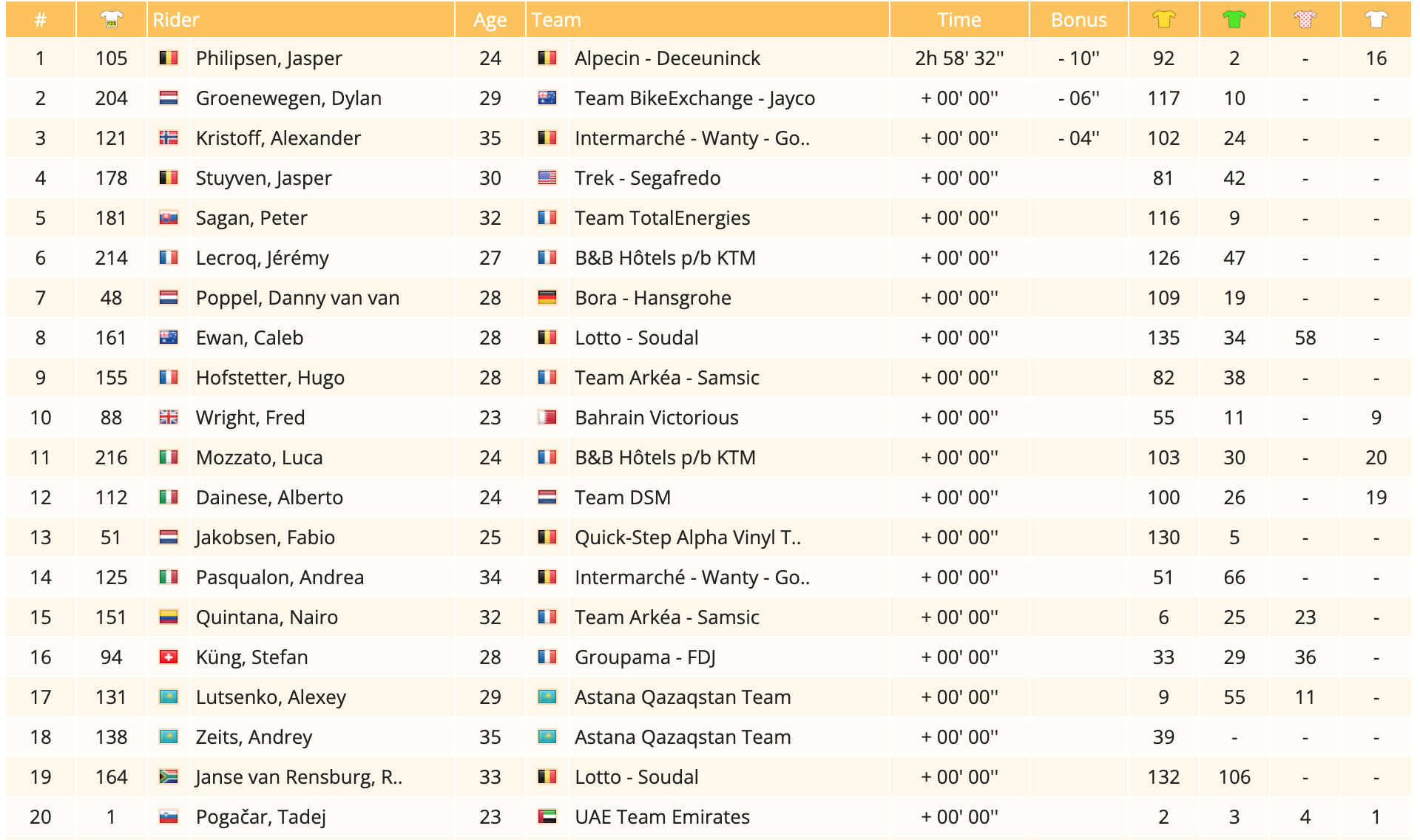
Task: Click the flag beside Peter Sagan's name
Action: click(169, 218)
